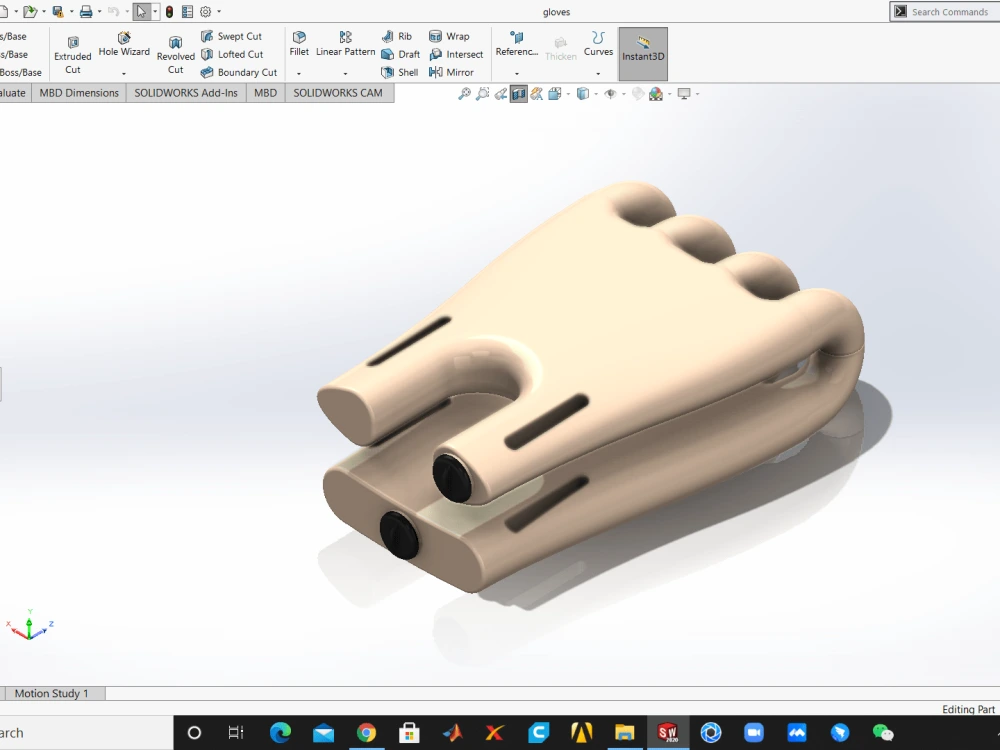The image size is (1000, 750).
Task: Click the Boundary Cut tool
Action: [239, 72]
